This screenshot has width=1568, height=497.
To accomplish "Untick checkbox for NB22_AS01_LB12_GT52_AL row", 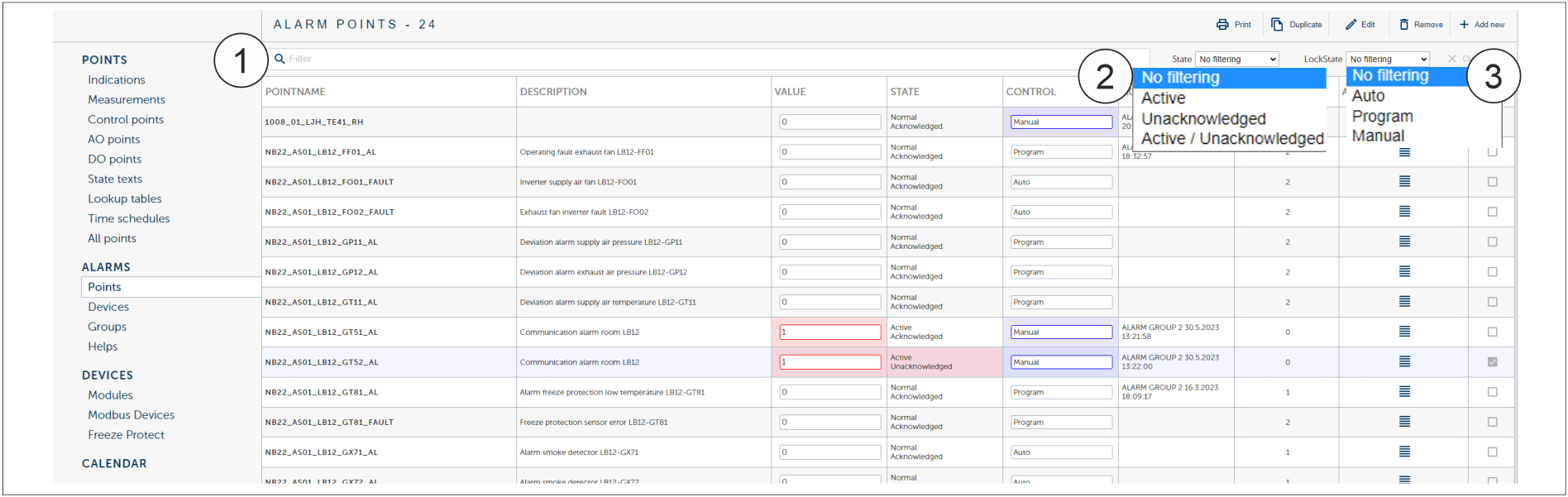I will (1492, 361).
